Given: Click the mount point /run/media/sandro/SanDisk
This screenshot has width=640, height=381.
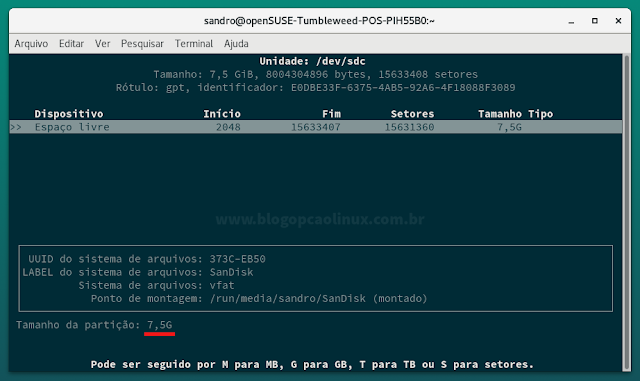Looking at the screenshot, I should [288, 299].
